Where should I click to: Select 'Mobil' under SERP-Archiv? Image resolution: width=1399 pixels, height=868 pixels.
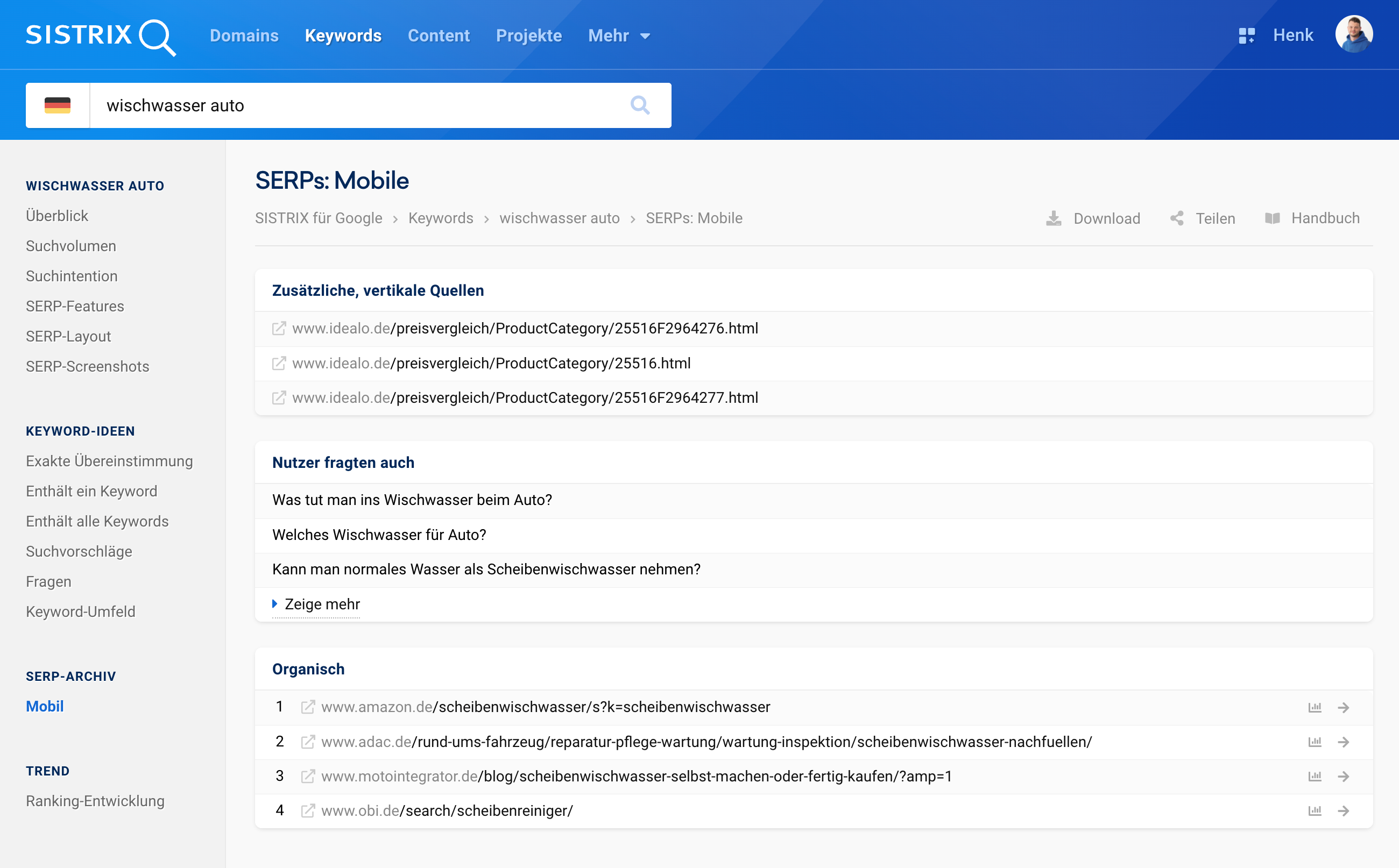click(x=44, y=706)
